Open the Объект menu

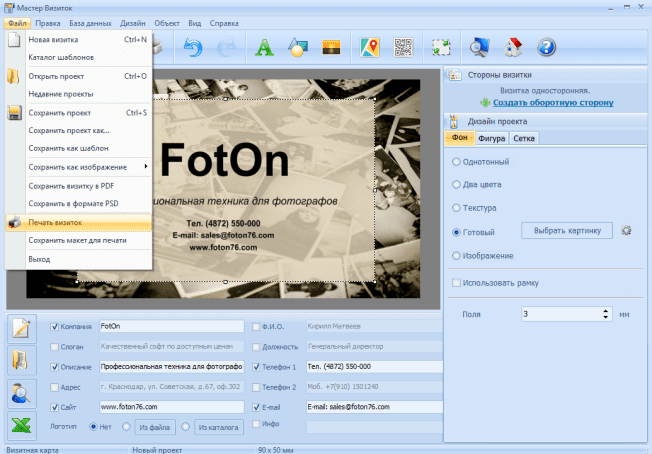167,23
